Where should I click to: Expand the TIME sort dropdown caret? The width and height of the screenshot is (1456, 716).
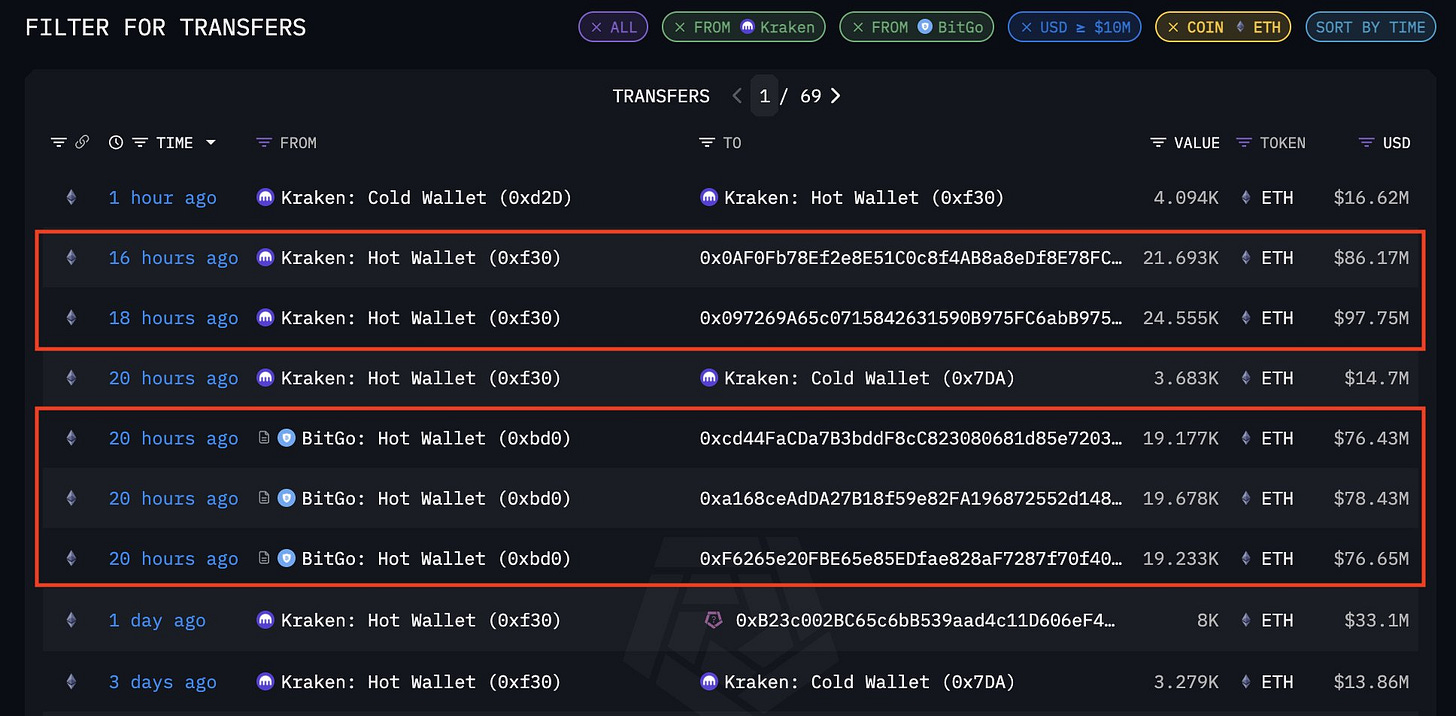[210, 143]
